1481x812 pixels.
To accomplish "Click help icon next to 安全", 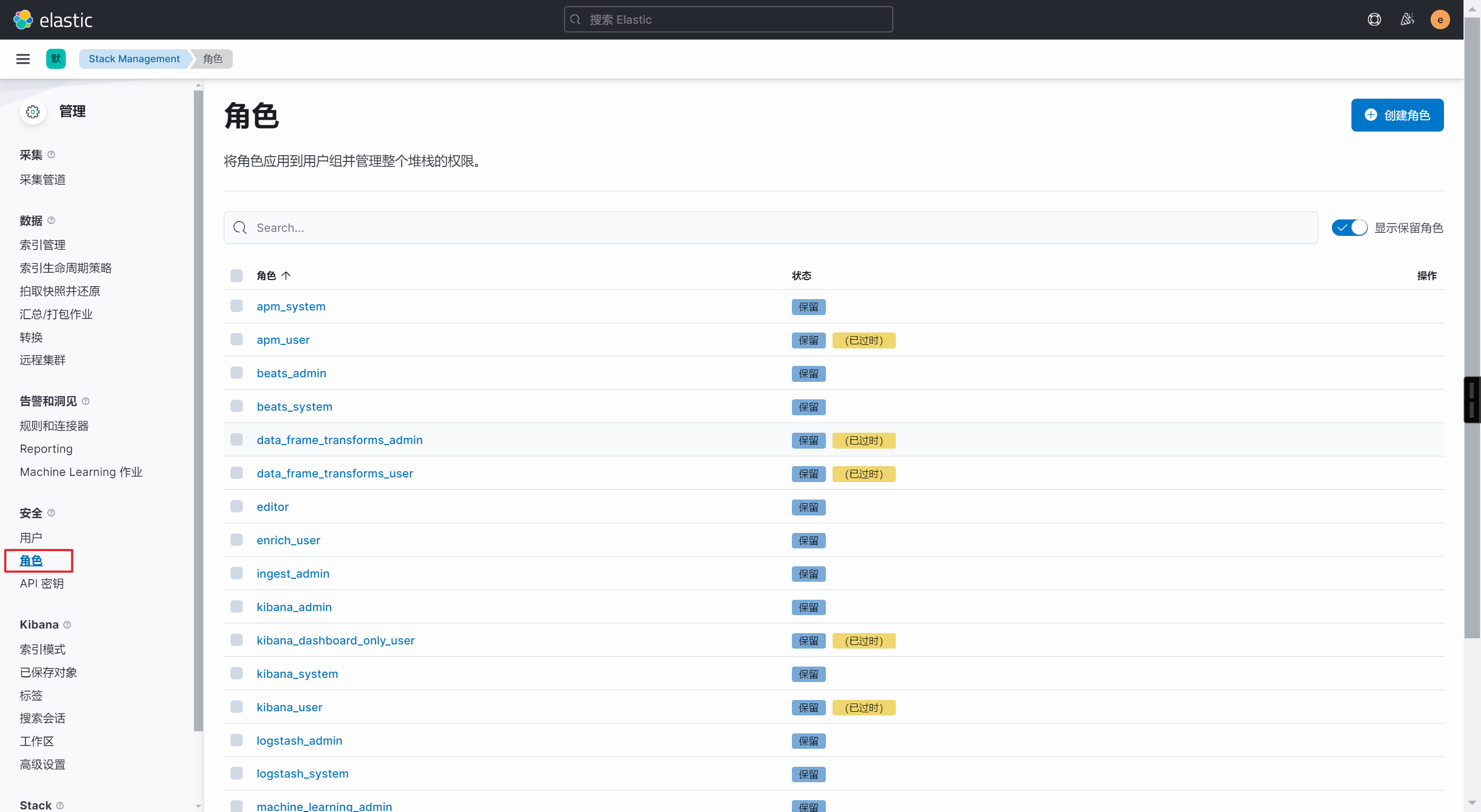I will pos(51,512).
